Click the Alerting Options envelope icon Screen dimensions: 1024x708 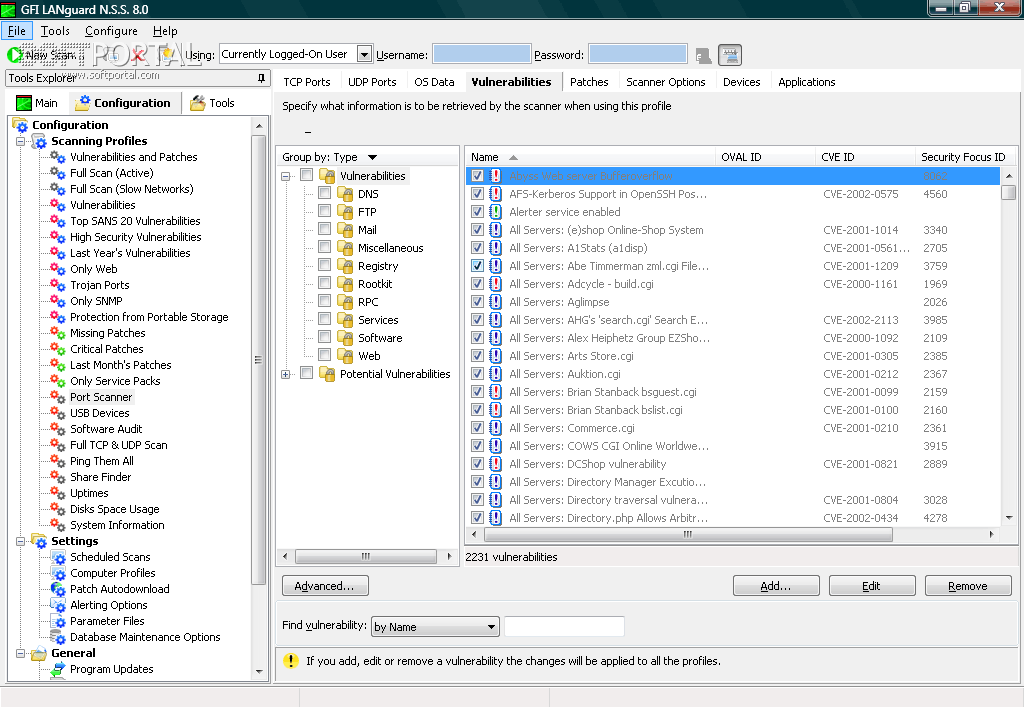[57, 605]
